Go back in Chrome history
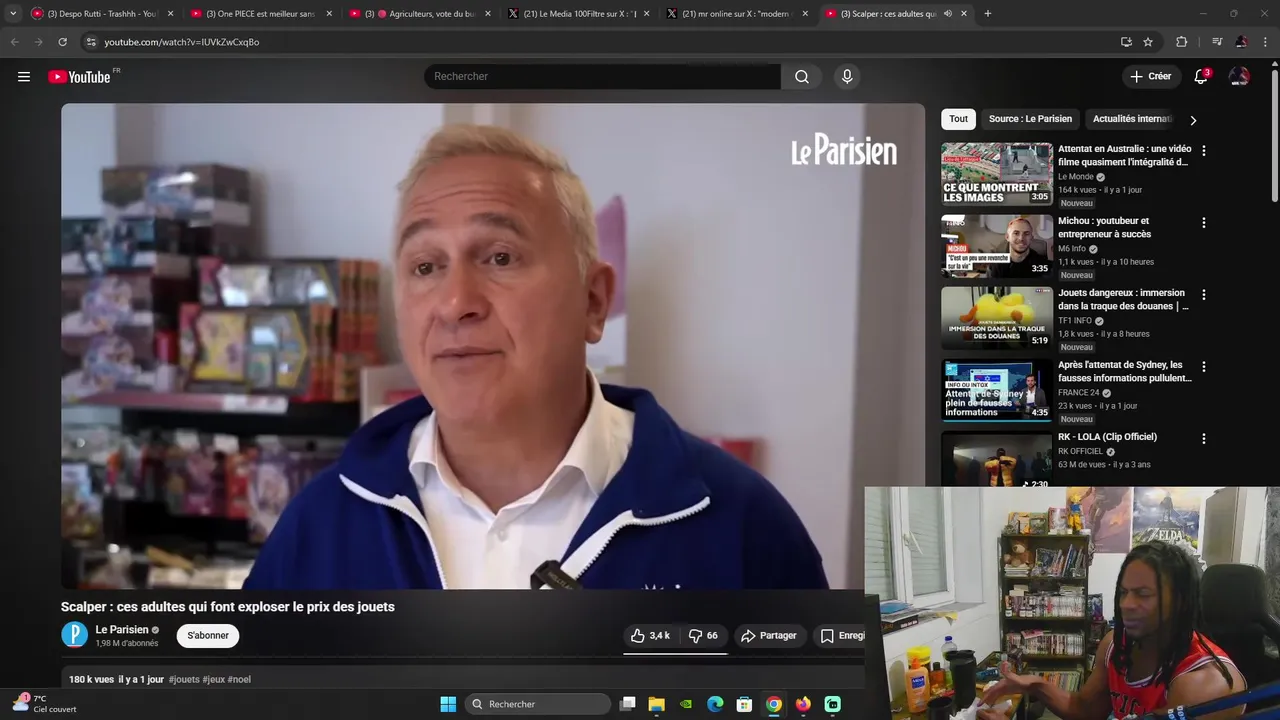Viewport: 1280px width, 720px height. pyautogui.click(x=14, y=42)
